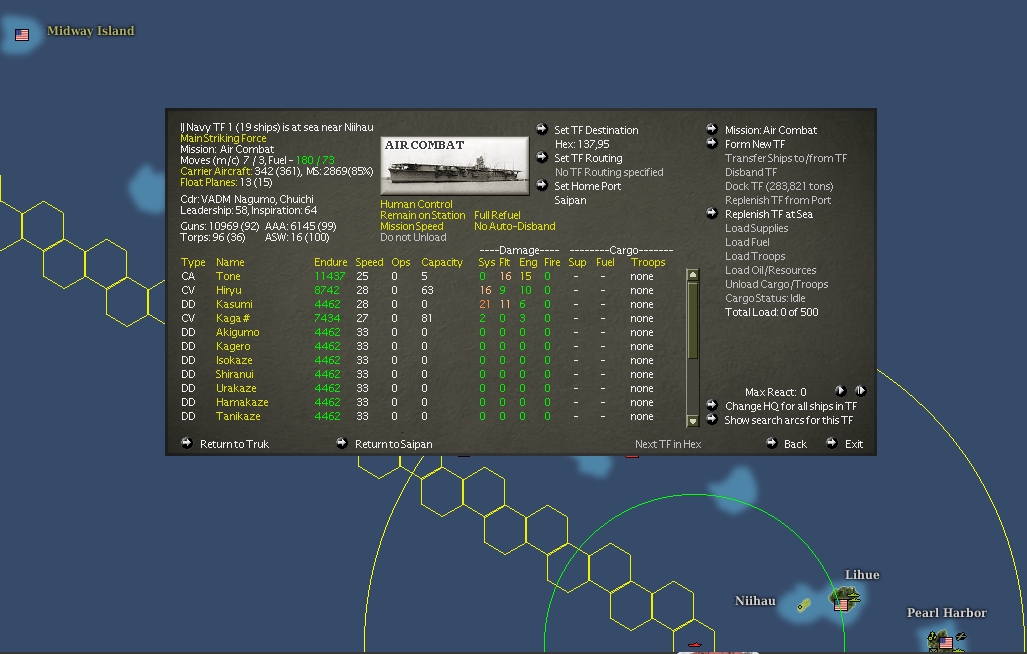Click Return to Truk

coord(234,445)
